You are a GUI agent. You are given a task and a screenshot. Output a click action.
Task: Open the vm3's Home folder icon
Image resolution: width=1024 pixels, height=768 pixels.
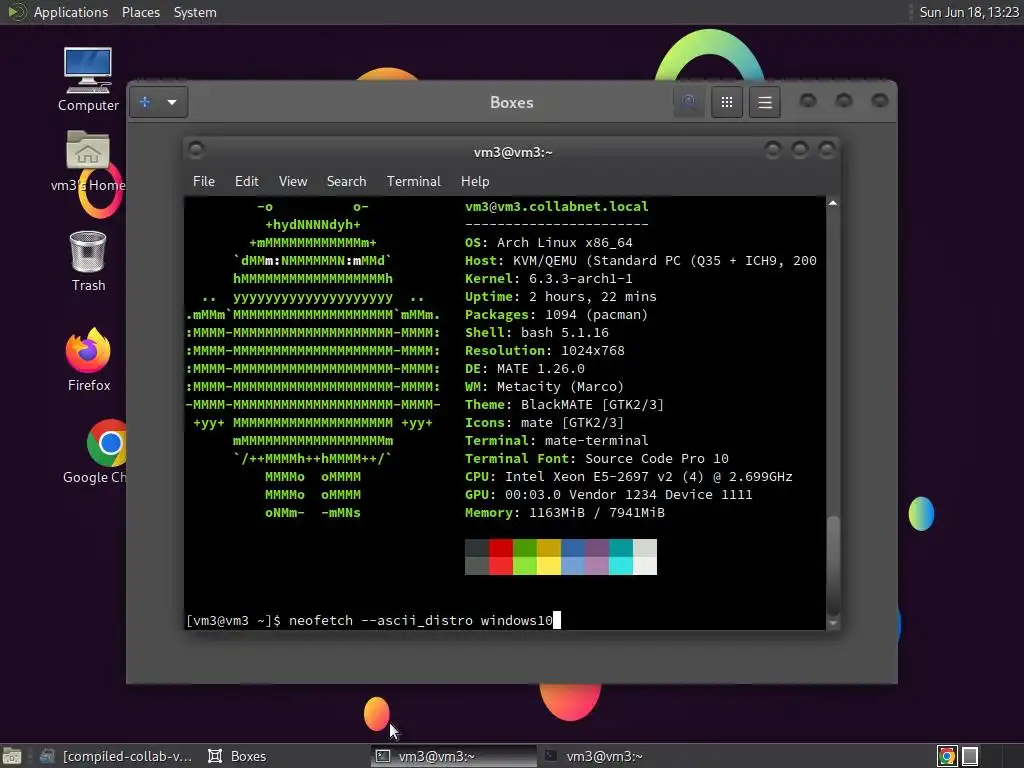pos(88,161)
